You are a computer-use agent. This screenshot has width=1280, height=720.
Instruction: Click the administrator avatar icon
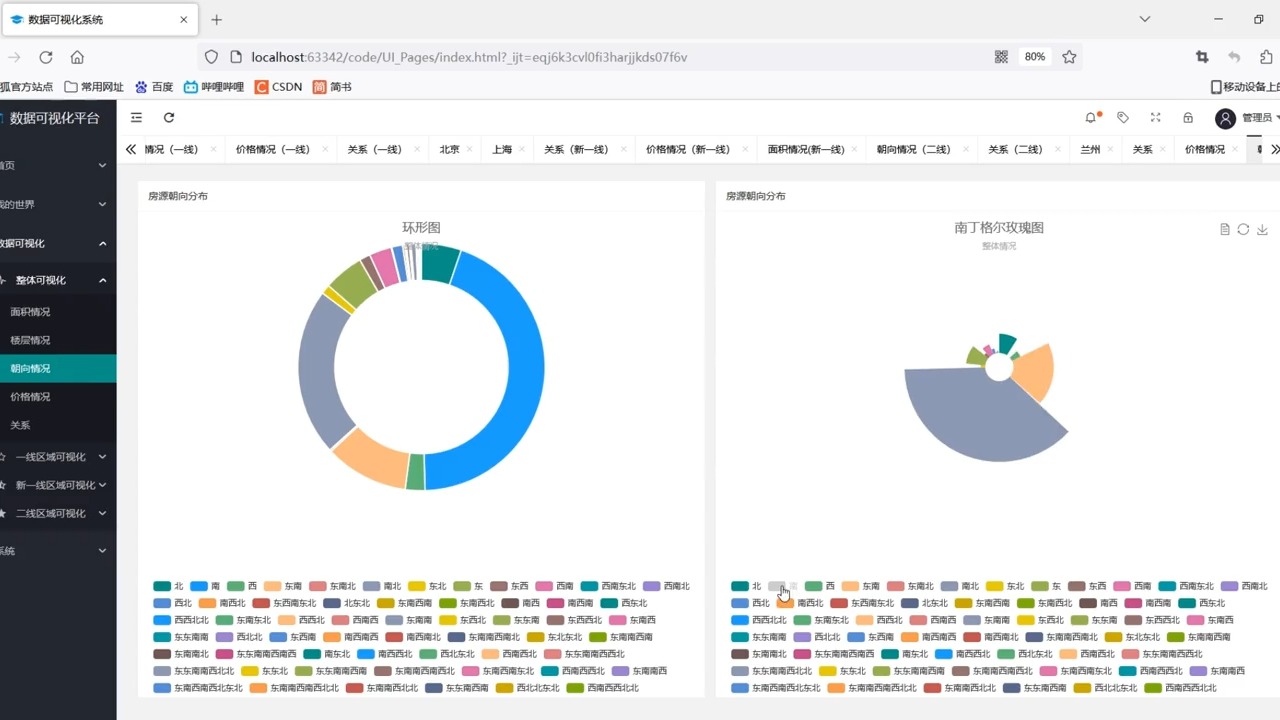coord(1225,118)
